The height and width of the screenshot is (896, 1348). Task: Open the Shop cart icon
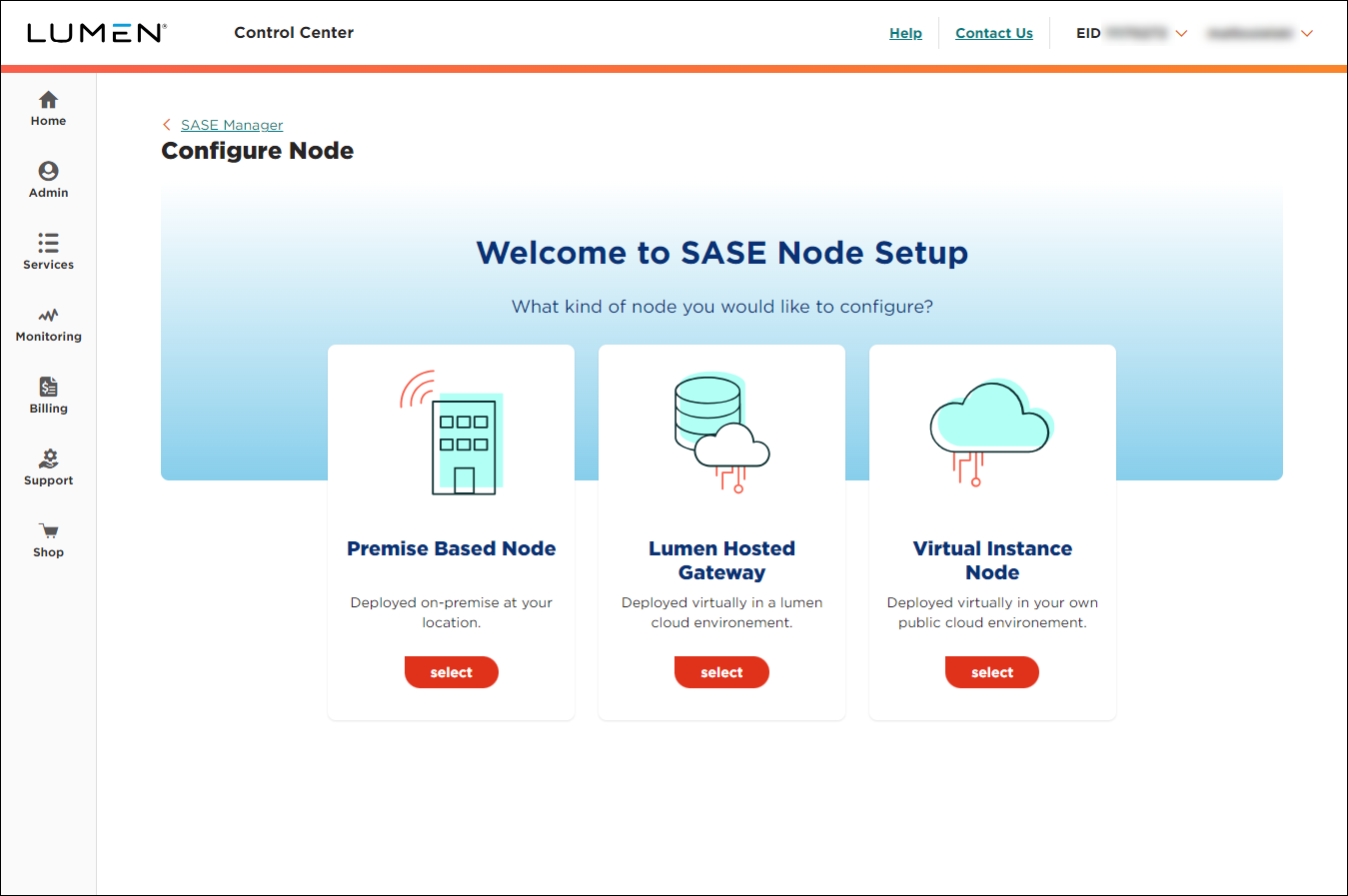pyautogui.click(x=48, y=537)
